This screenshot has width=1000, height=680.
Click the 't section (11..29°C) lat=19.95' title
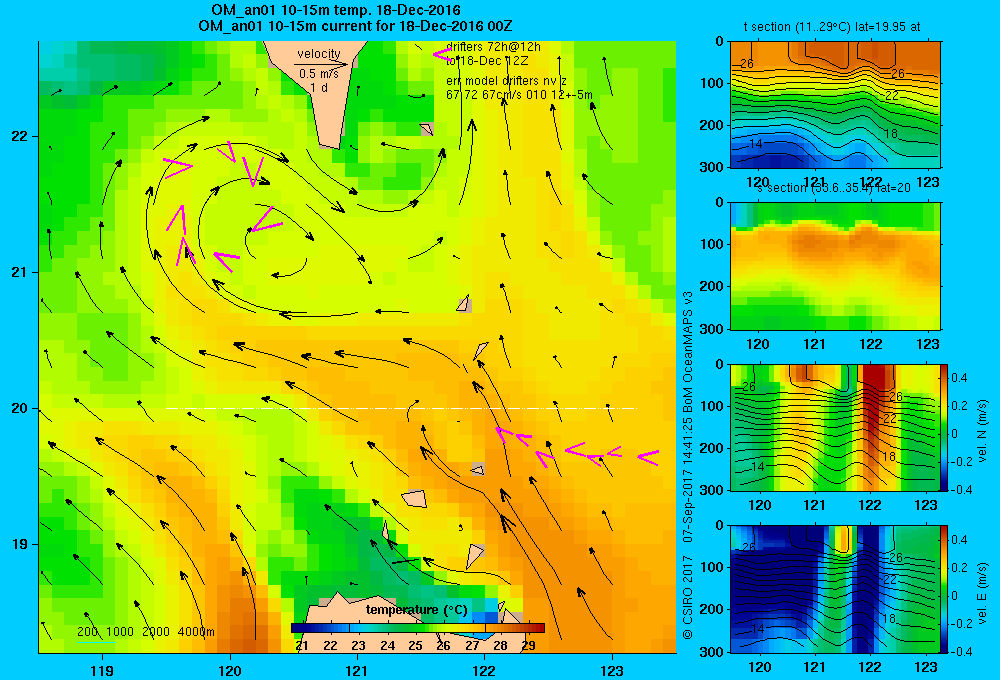point(832,27)
